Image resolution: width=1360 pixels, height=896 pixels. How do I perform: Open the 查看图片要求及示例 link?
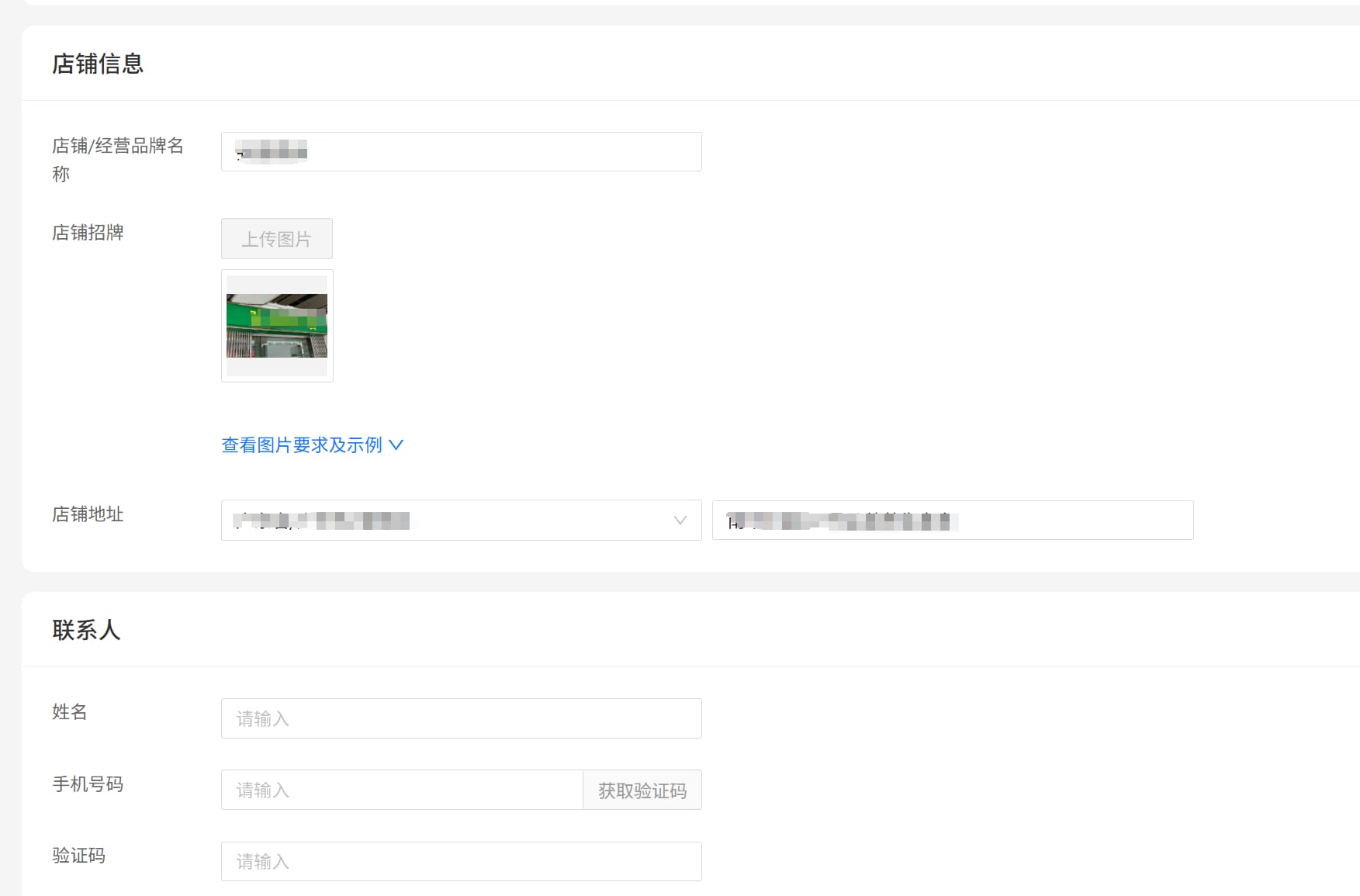(x=302, y=445)
